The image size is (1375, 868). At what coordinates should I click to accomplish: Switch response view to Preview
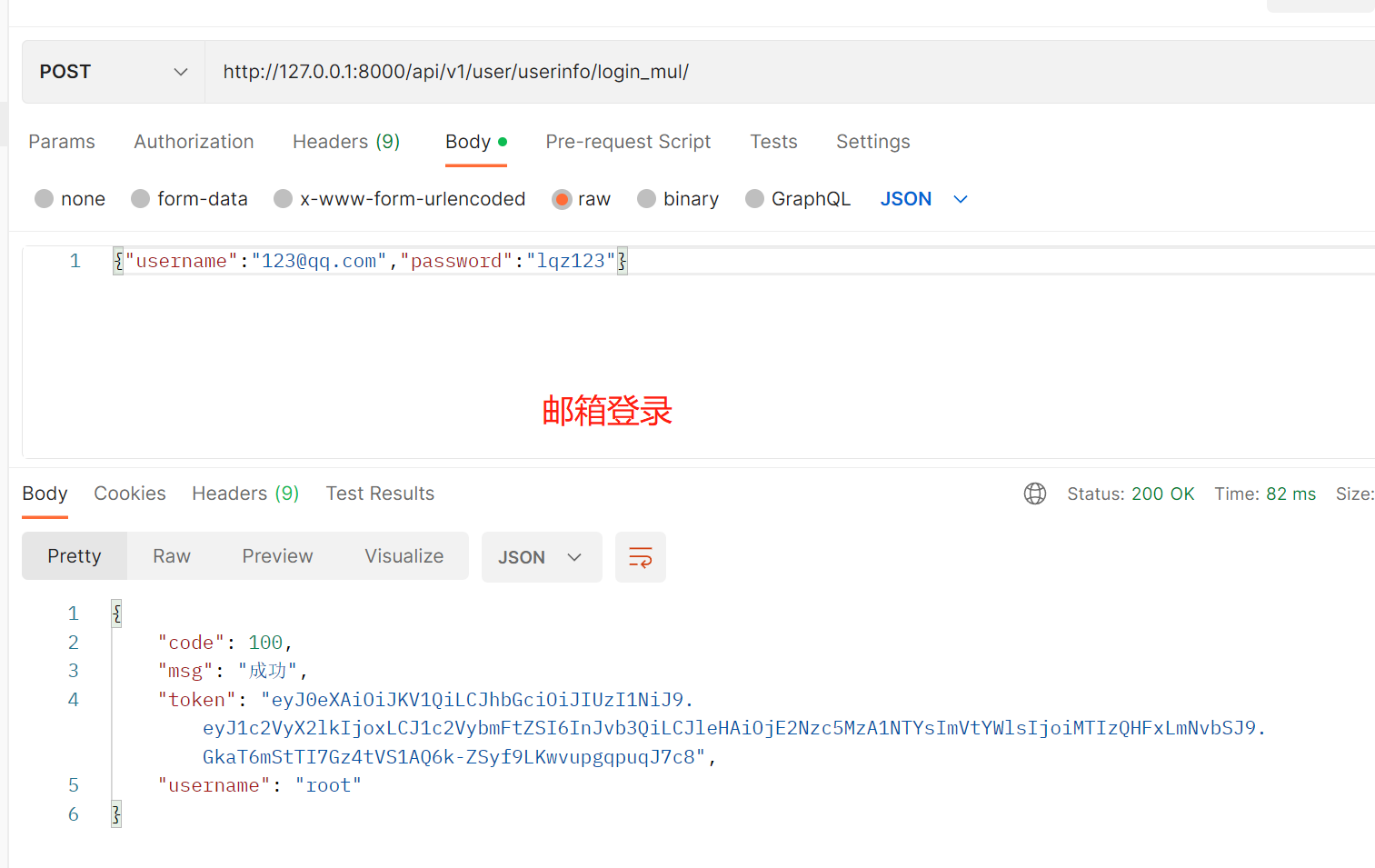pos(277,556)
